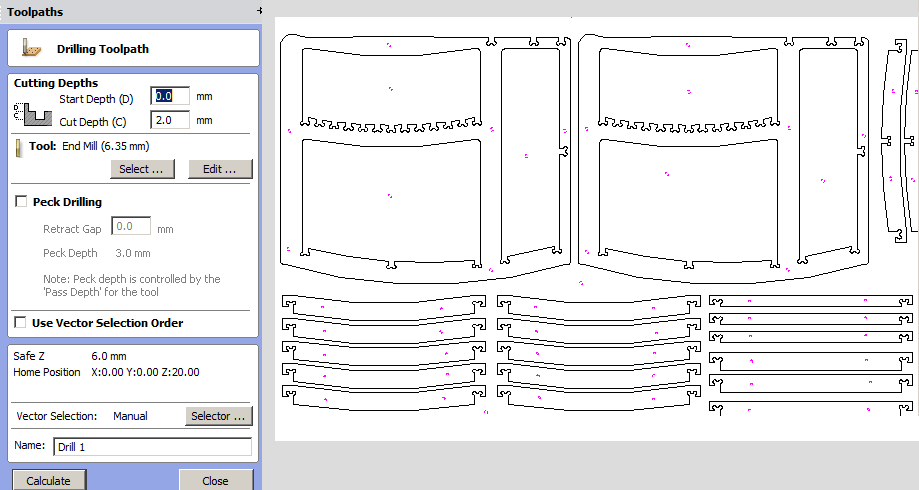Click the Vector Selection Manual text
This screenshot has height=490, width=919.
(130, 416)
